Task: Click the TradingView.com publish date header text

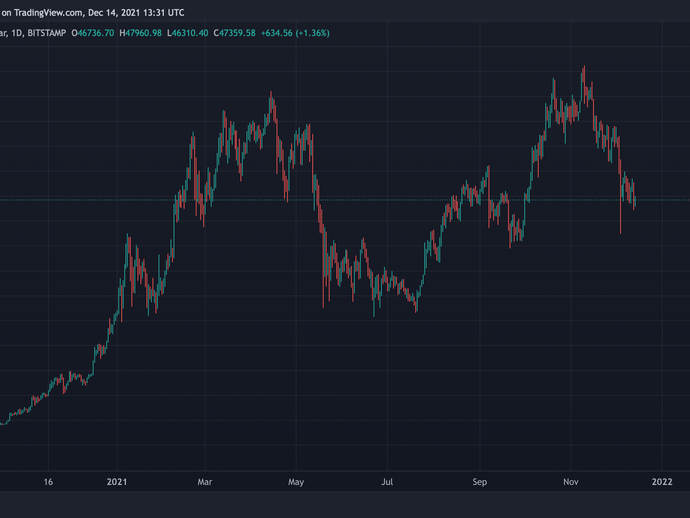Action: pos(92,13)
